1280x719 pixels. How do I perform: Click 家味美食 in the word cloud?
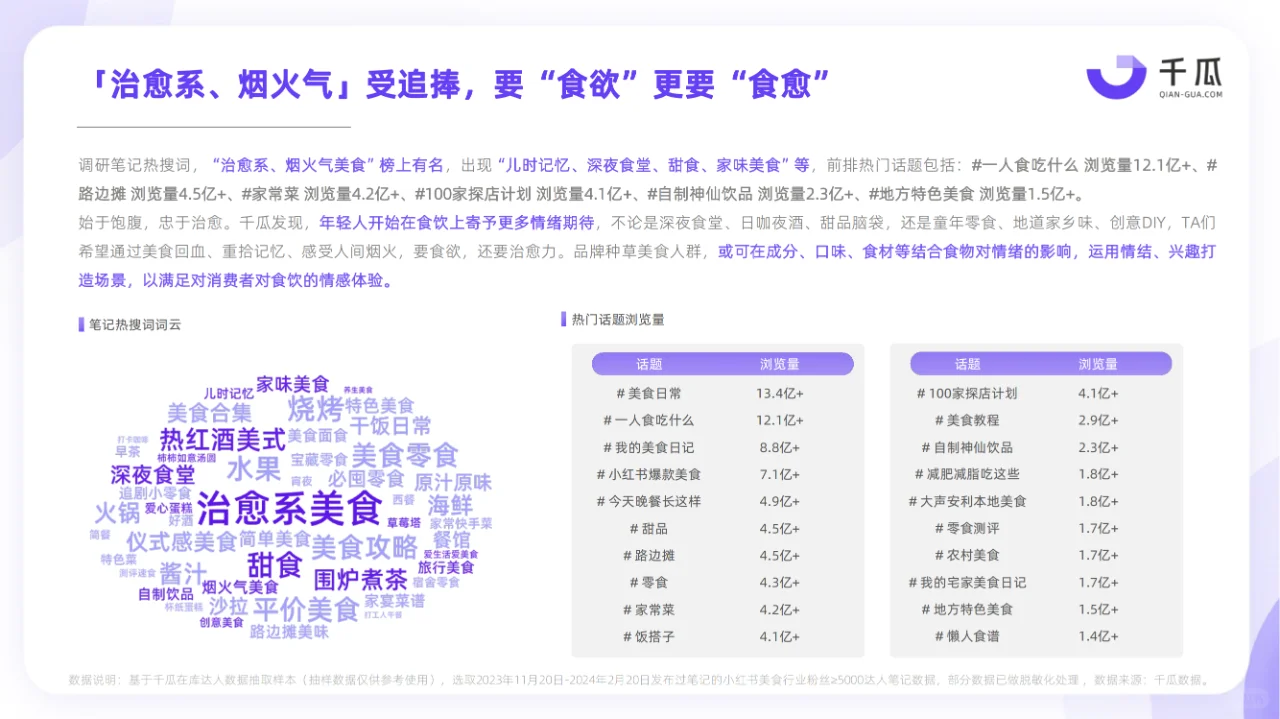(x=292, y=384)
